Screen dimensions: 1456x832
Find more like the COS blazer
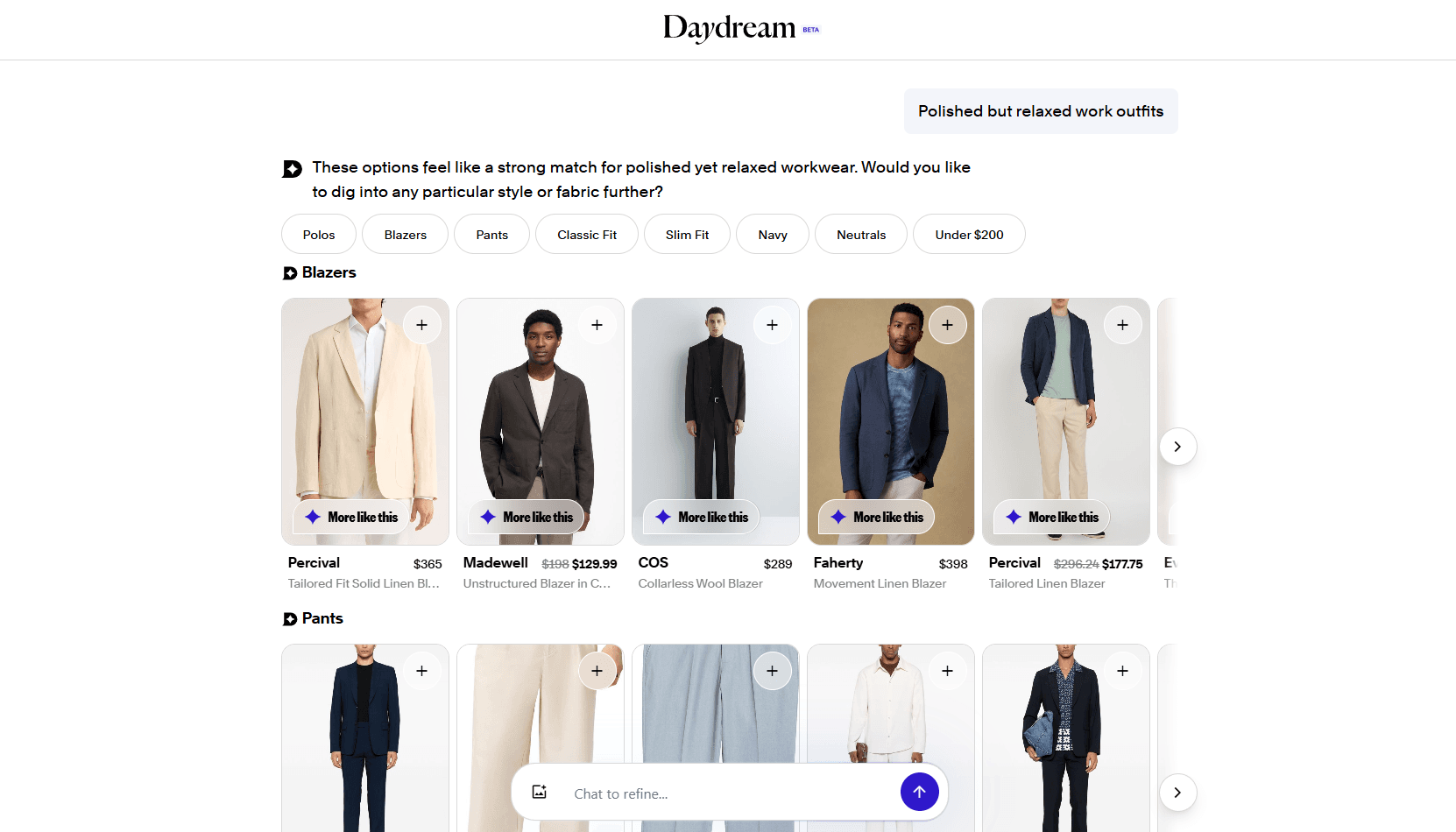coord(702,517)
